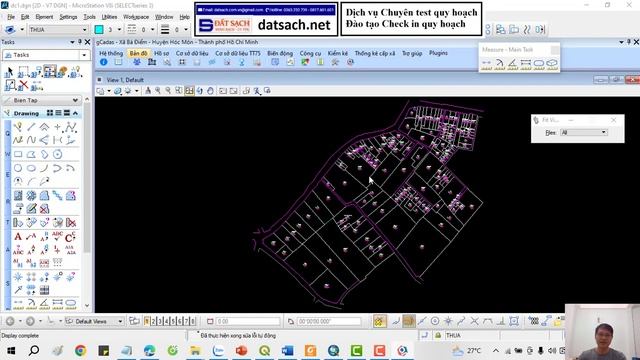
Task: Open Chrome from the taskbar
Action: [80, 351]
